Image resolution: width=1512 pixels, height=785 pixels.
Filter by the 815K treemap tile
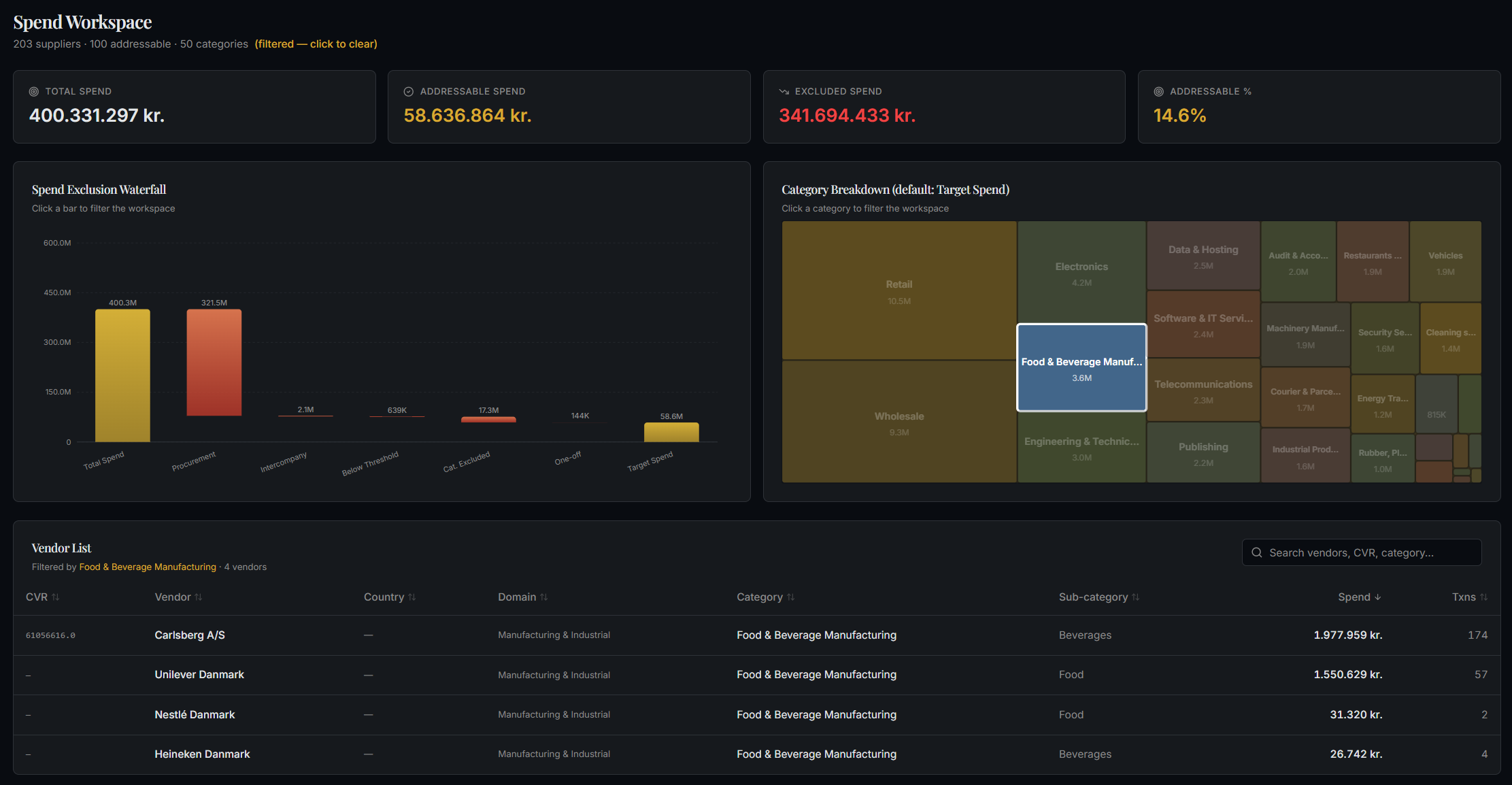(x=1437, y=405)
